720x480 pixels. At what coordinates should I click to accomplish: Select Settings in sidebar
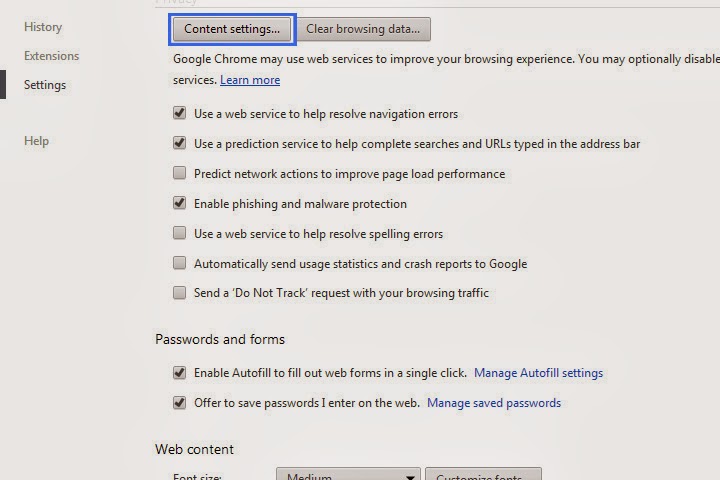click(x=45, y=85)
